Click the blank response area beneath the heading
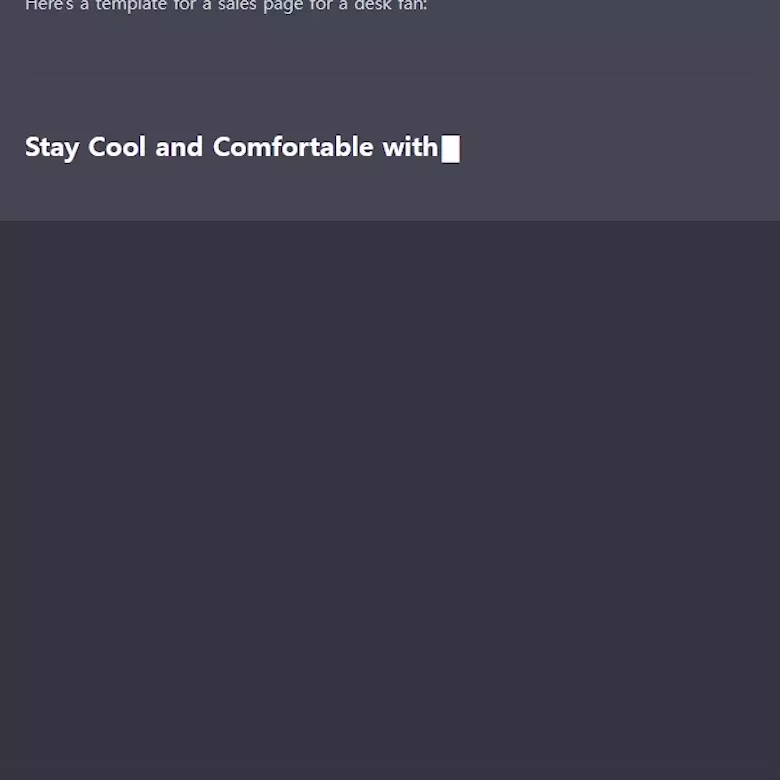 [390, 194]
